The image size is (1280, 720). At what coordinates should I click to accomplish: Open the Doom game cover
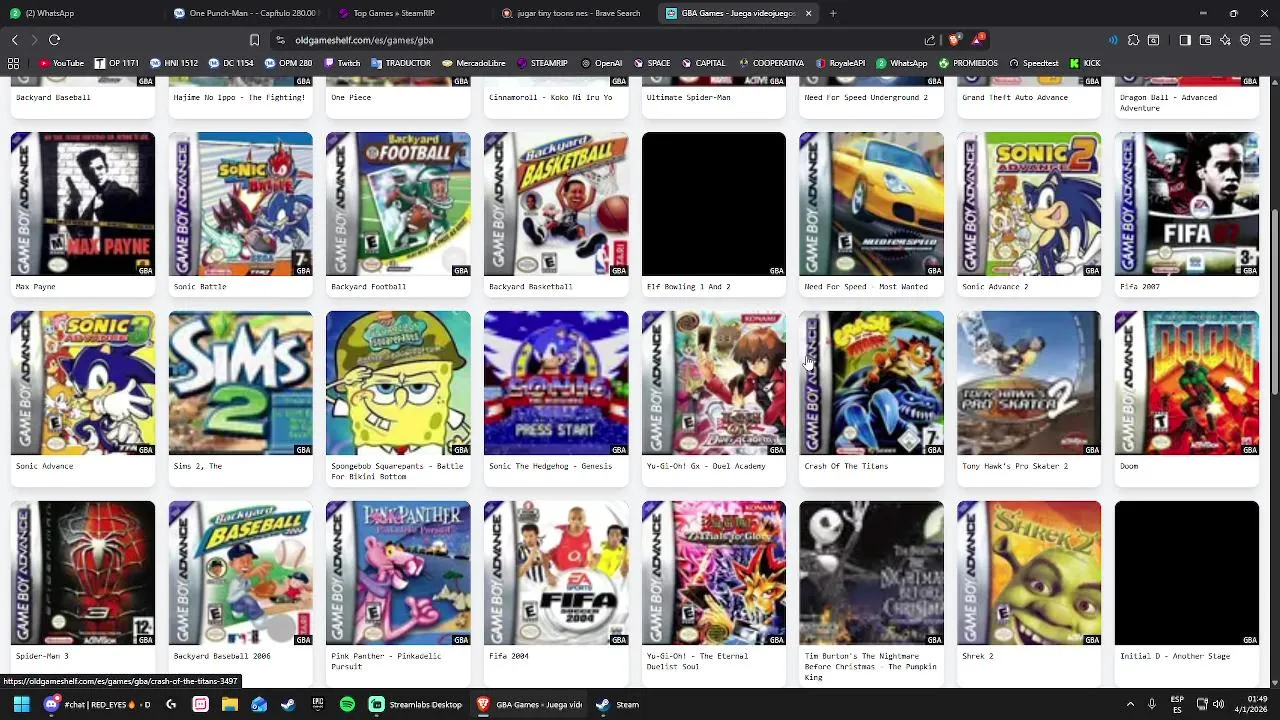point(1187,383)
